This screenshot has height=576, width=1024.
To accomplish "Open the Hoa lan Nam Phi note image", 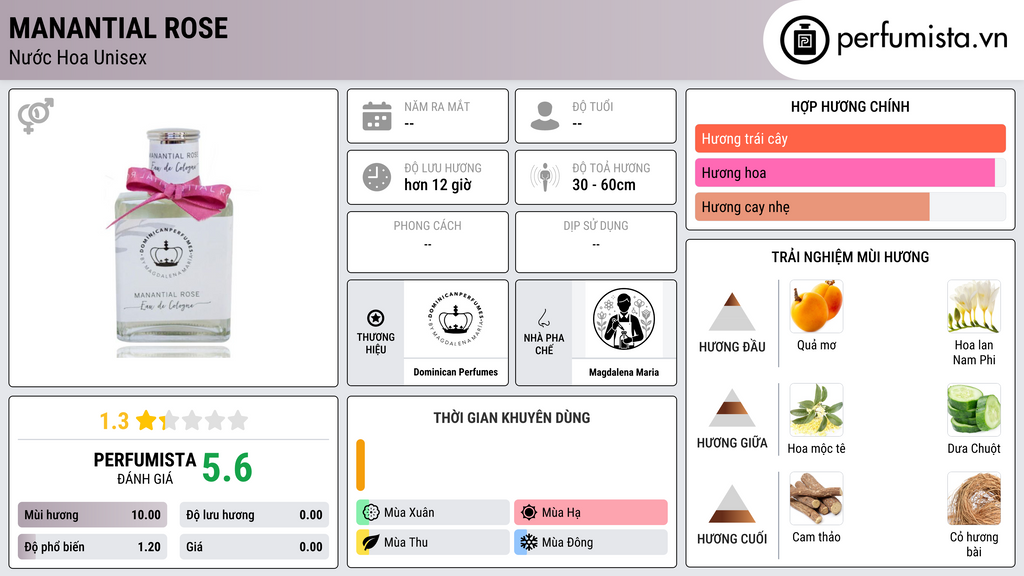I will click(x=974, y=306).
